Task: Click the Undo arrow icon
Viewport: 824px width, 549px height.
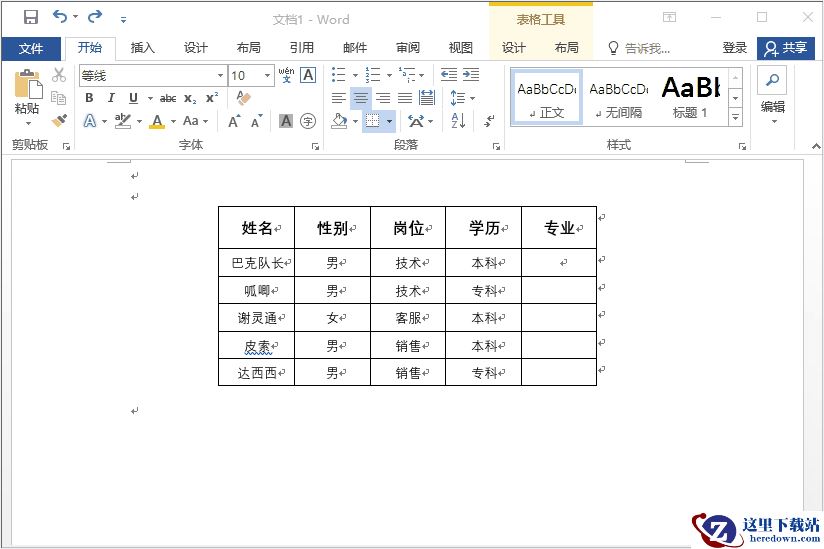Action: (x=60, y=17)
